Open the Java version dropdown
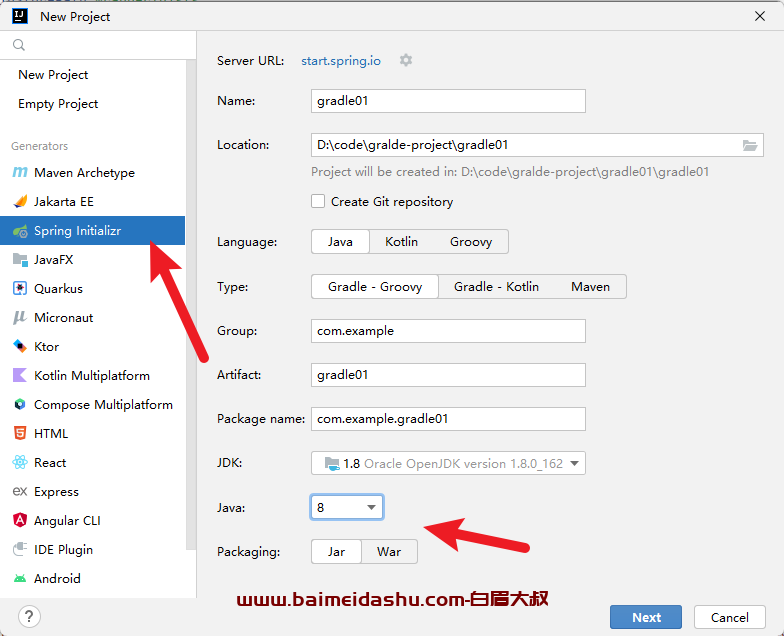The image size is (784, 636). 347,508
